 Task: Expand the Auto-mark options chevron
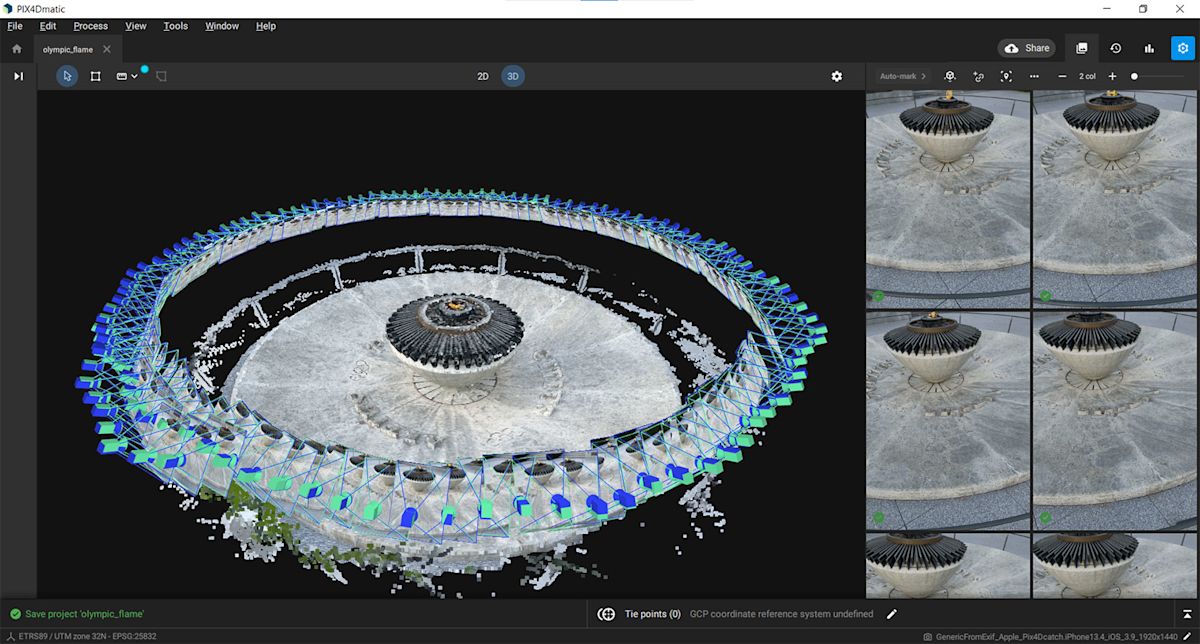pyautogui.click(x=924, y=76)
